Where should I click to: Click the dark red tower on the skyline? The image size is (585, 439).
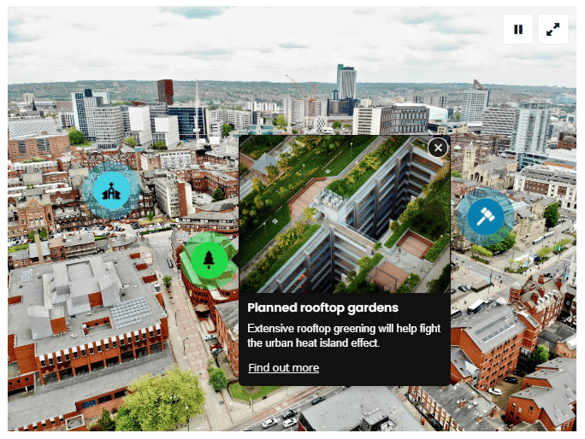(x=165, y=92)
